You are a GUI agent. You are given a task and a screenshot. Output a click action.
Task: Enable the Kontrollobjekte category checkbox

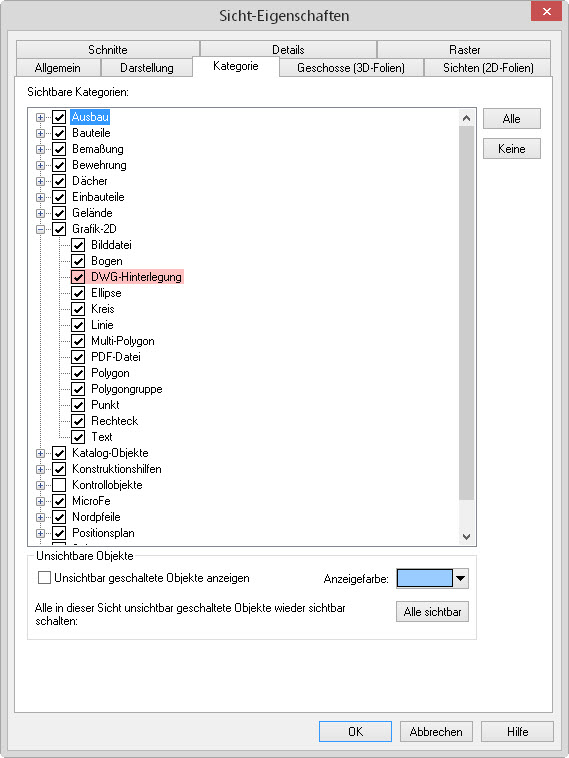coord(59,485)
